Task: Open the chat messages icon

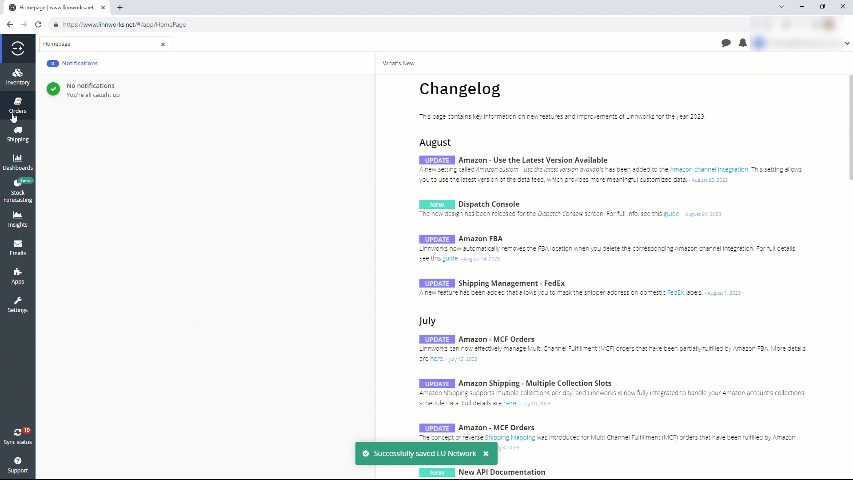Action: tap(726, 43)
